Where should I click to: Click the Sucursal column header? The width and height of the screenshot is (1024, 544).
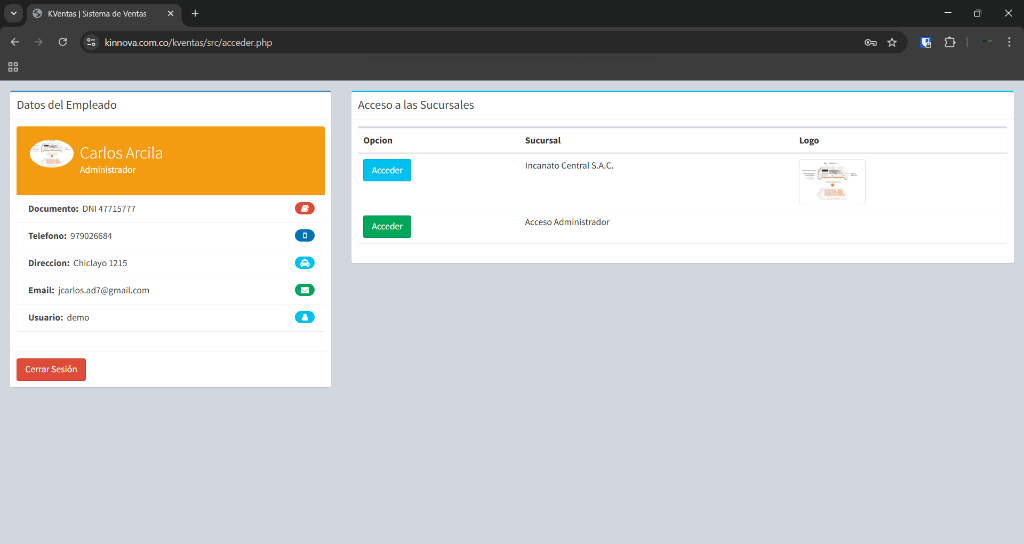(543, 140)
